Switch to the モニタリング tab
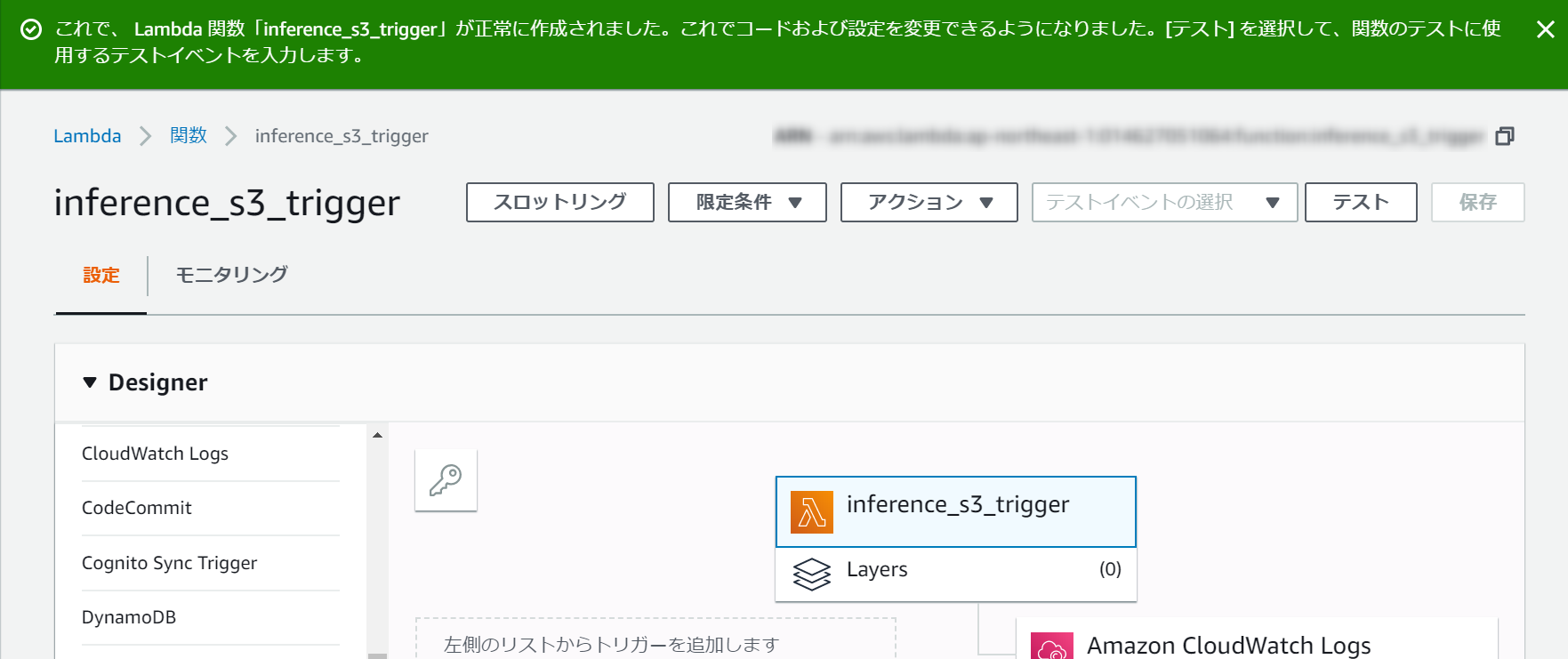The width and height of the screenshot is (1568, 659). pos(232,275)
